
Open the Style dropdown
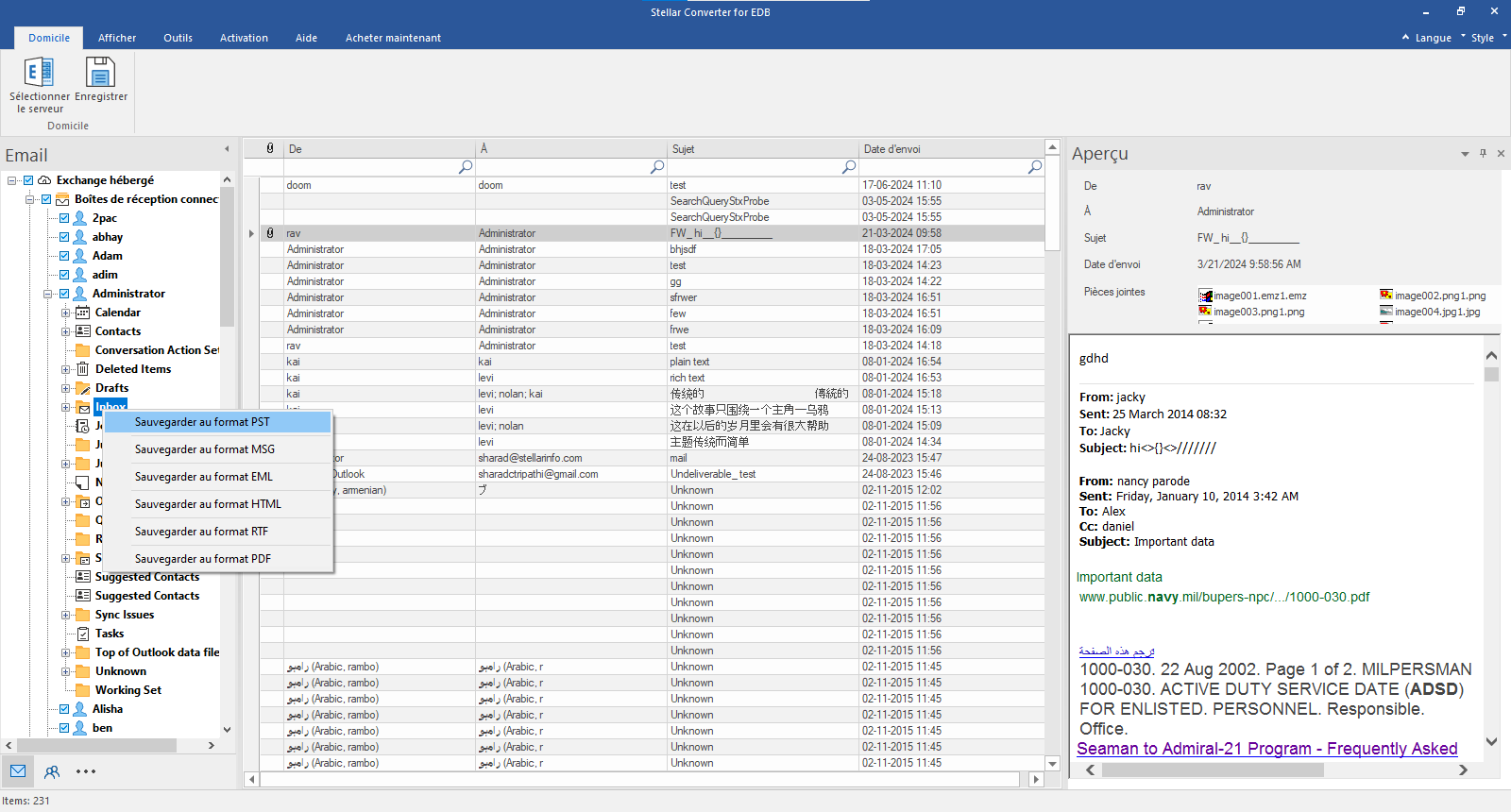1484,38
